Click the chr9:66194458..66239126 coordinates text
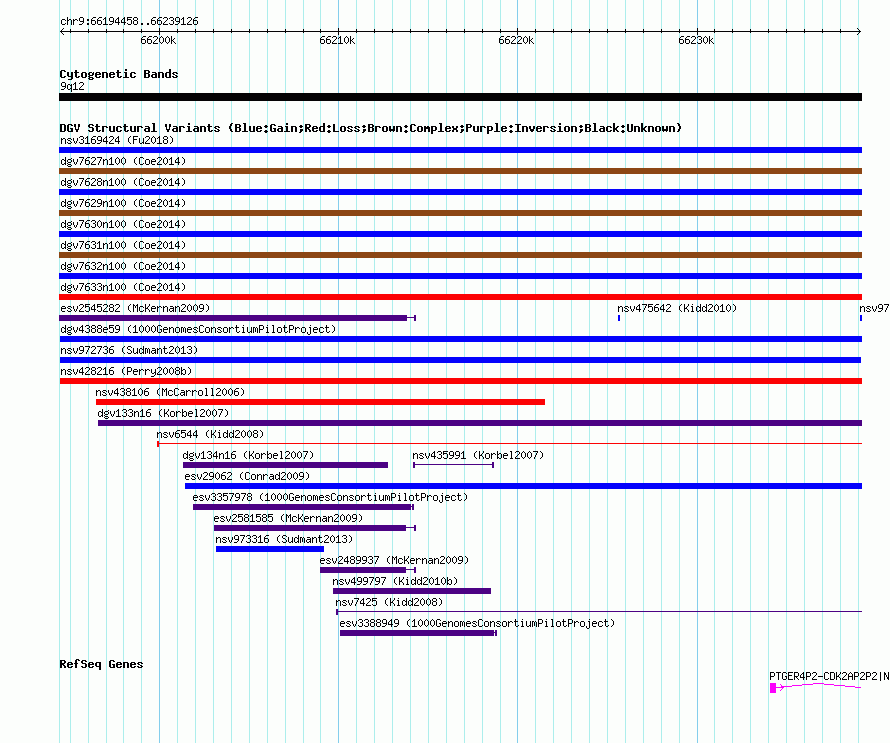The height and width of the screenshot is (743, 890). 129,22
